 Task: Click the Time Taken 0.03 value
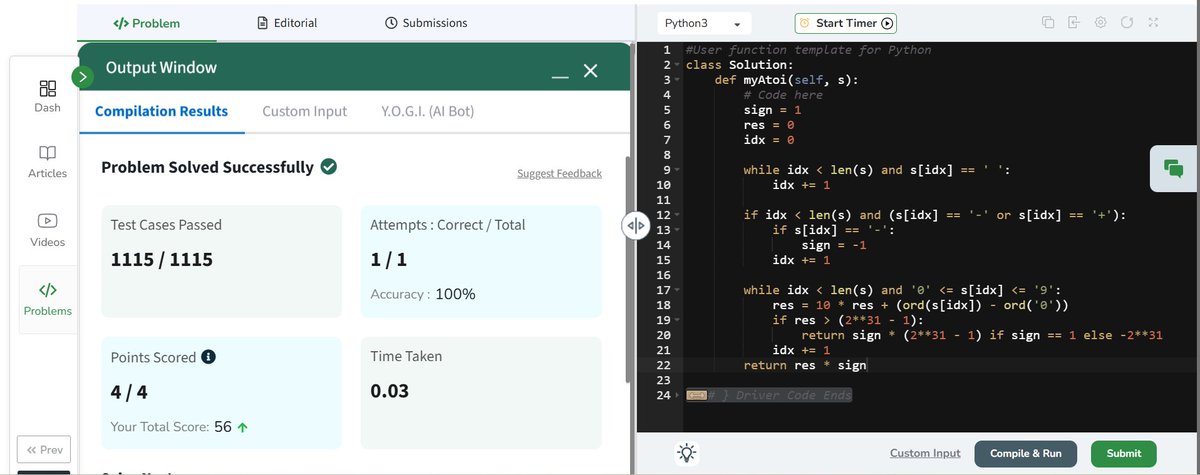pyautogui.click(x=390, y=391)
